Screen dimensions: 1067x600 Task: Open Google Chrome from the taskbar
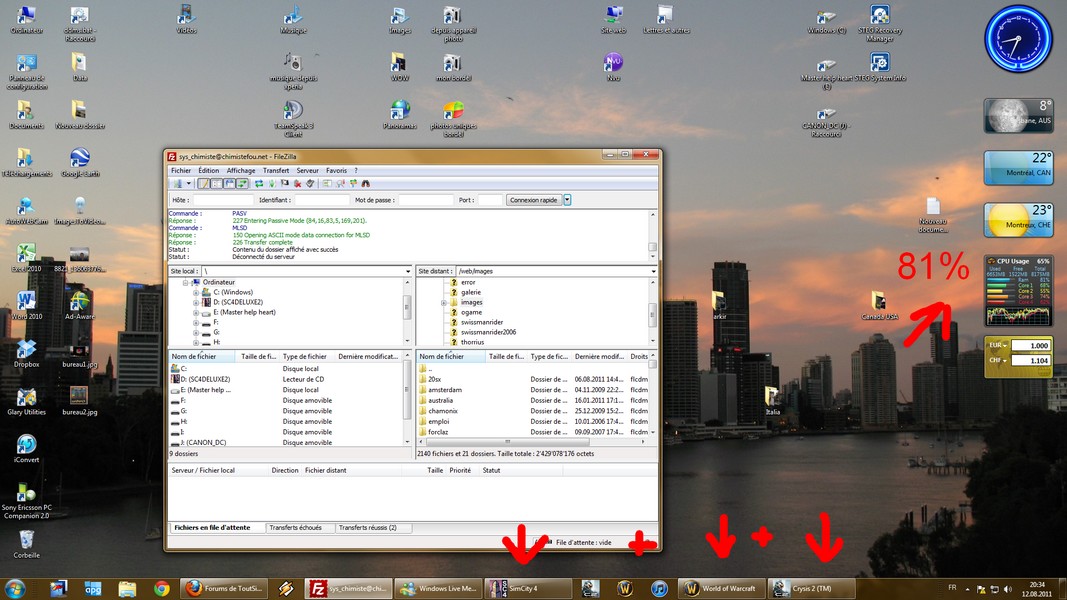[161, 588]
